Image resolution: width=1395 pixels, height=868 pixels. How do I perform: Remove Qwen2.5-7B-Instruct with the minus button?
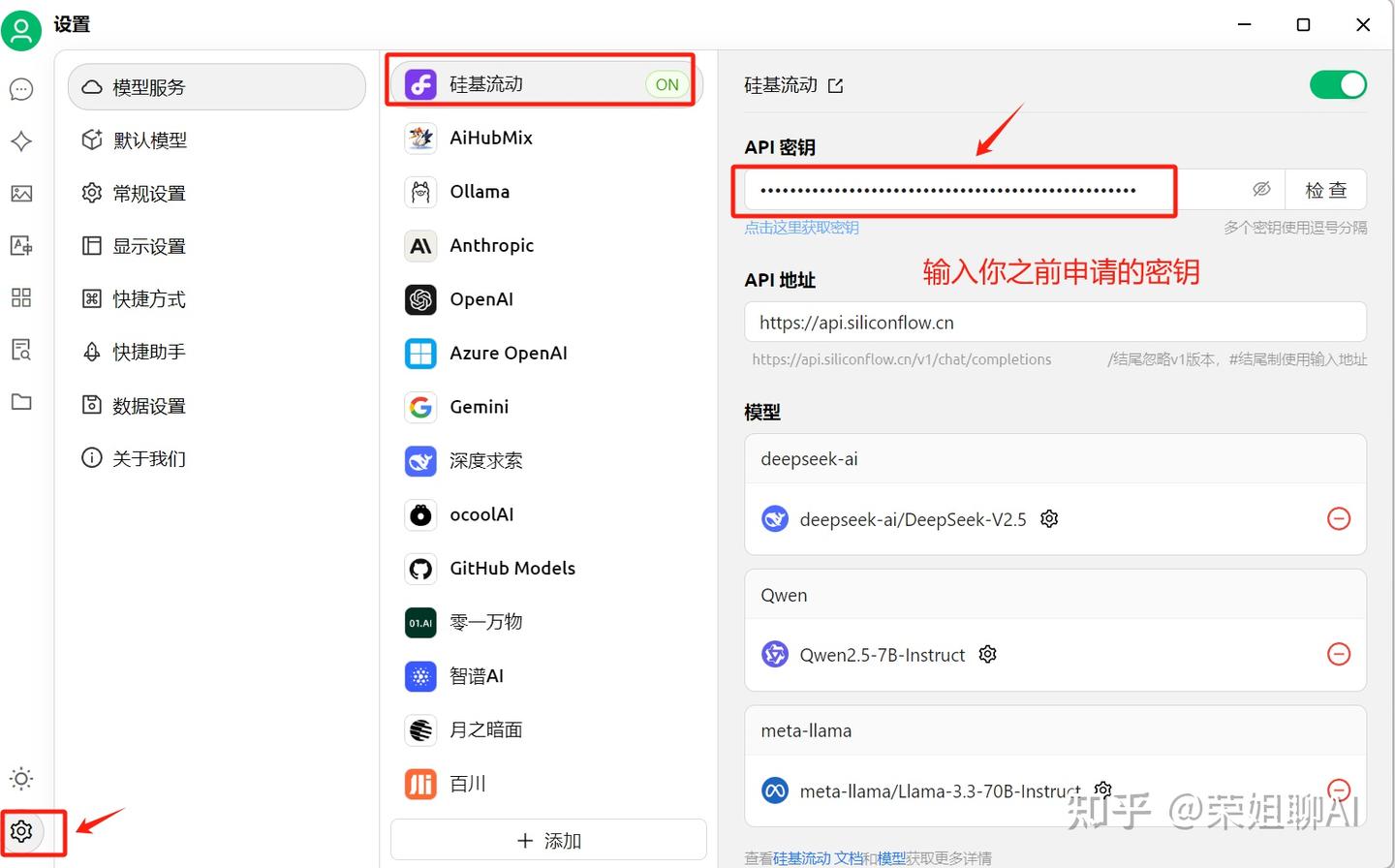1339,654
